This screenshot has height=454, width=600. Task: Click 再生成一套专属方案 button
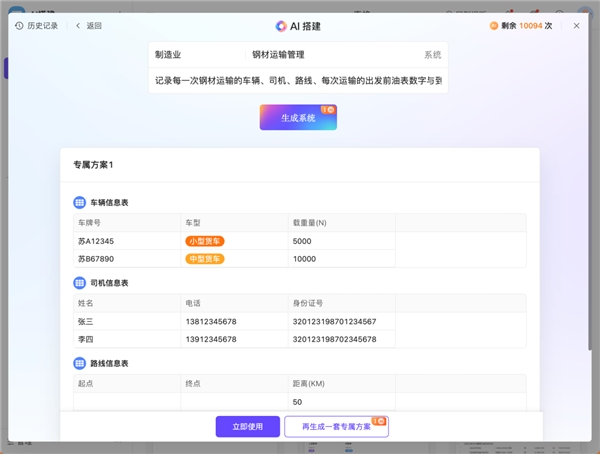pyautogui.click(x=336, y=427)
